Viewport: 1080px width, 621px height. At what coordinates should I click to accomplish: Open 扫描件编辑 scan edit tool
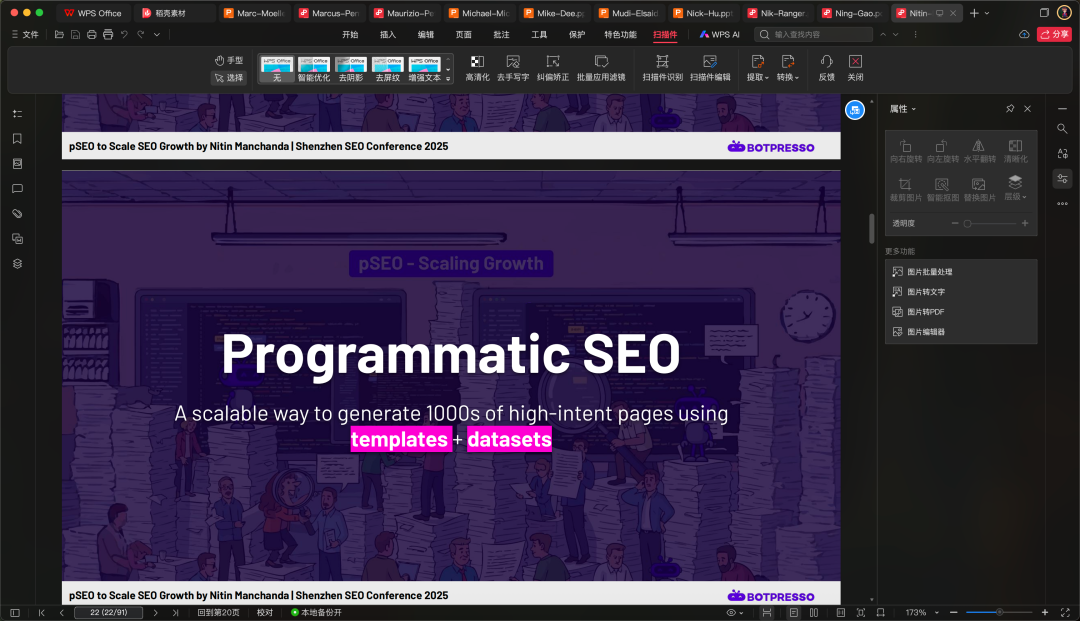(x=709, y=68)
